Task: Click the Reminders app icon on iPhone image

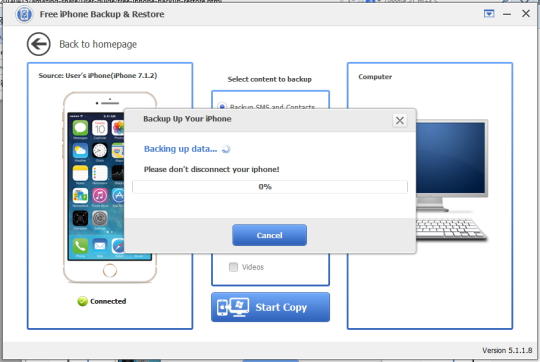Action: (x=100, y=173)
